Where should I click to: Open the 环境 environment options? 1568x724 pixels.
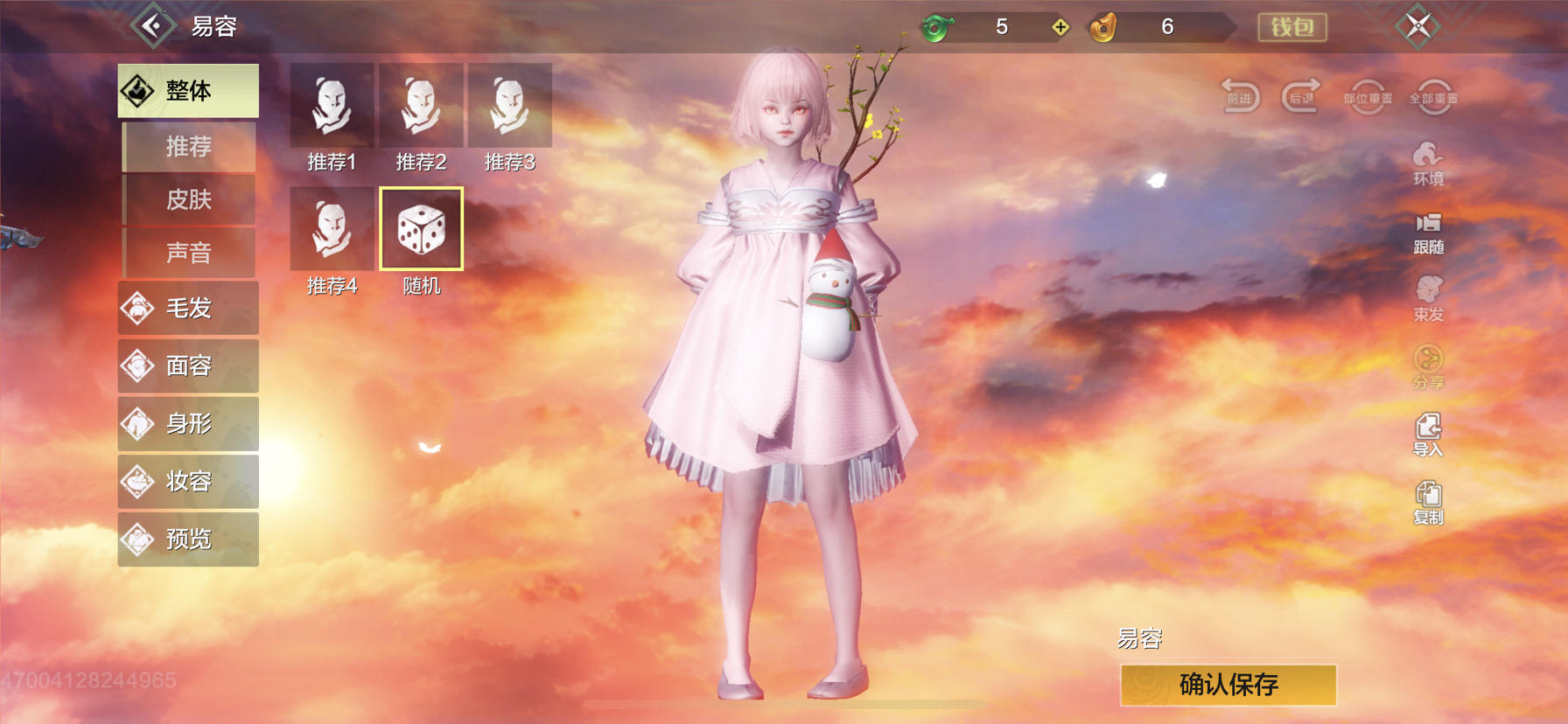pyautogui.click(x=1428, y=164)
